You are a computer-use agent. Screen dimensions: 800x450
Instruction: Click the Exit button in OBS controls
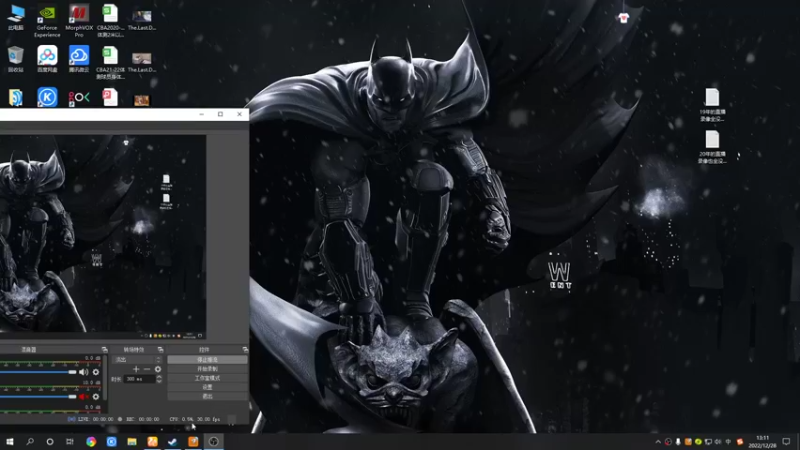click(207, 396)
